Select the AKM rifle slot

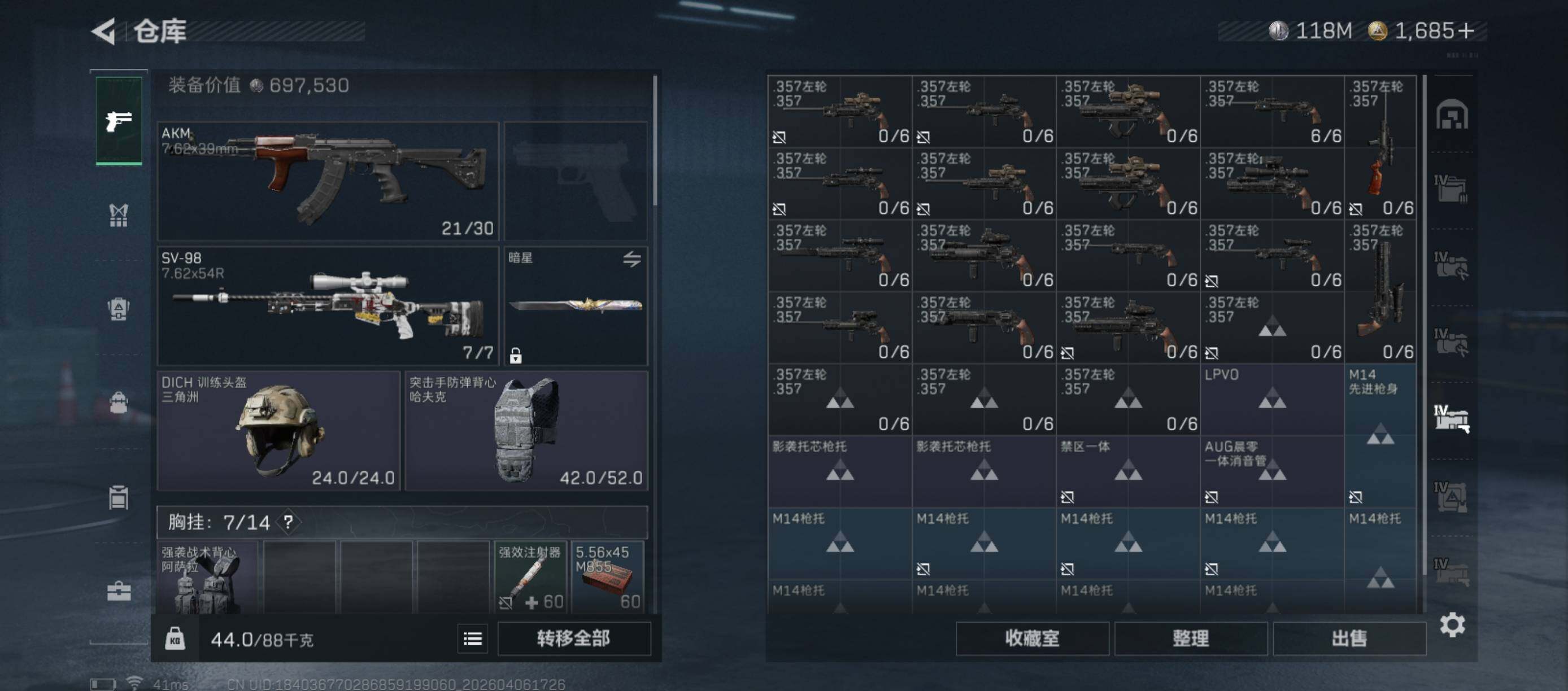click(328, 181)
